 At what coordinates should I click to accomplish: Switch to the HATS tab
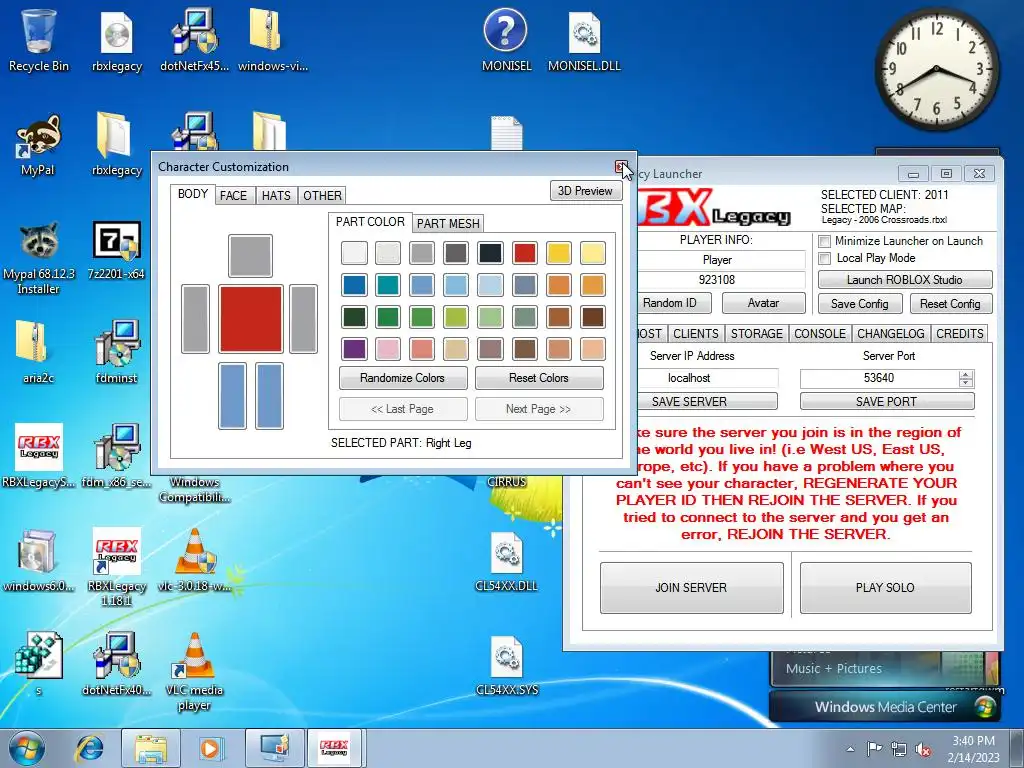pos(276,195)
